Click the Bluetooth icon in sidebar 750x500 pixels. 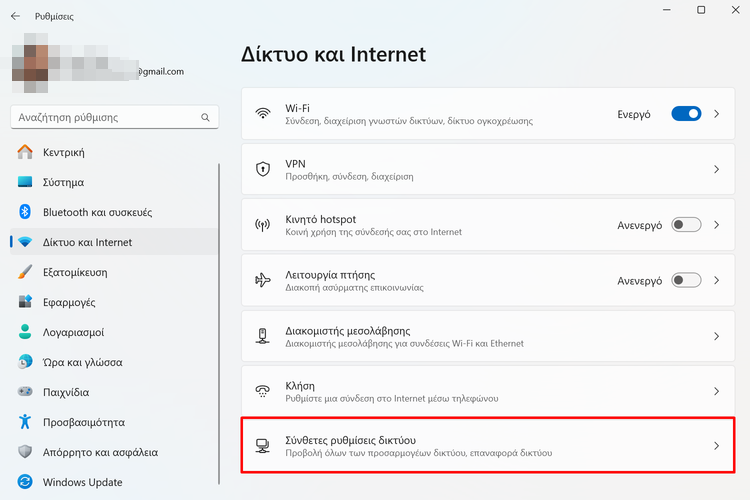pos(25,212)
